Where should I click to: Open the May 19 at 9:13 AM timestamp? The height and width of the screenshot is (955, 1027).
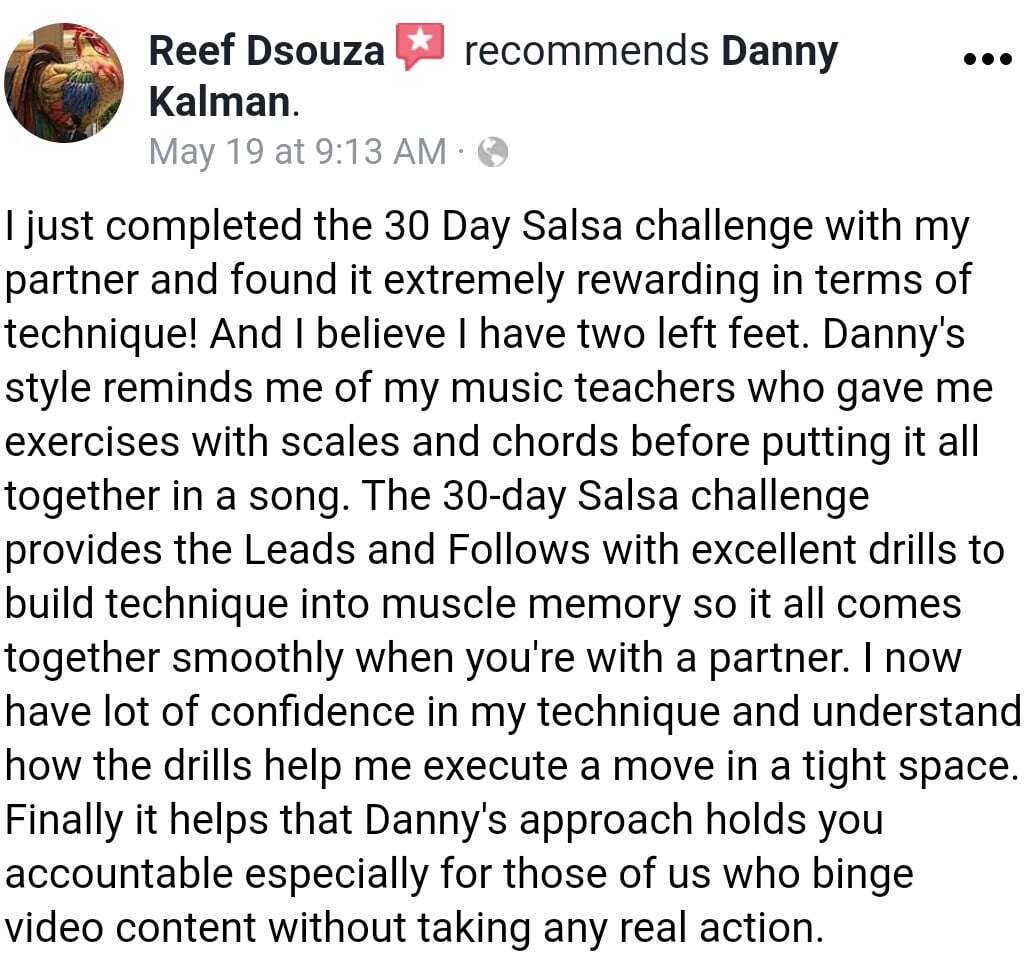(298, 152)
